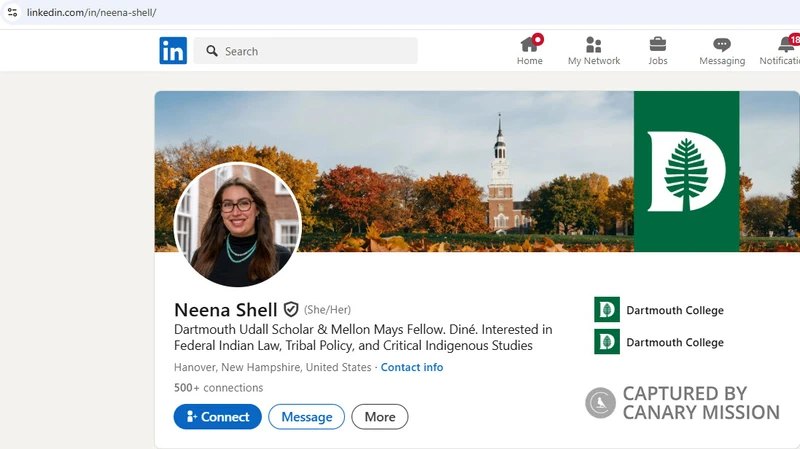
Task: Focus the LinkedIn Search field
Action: coord(305,51)
